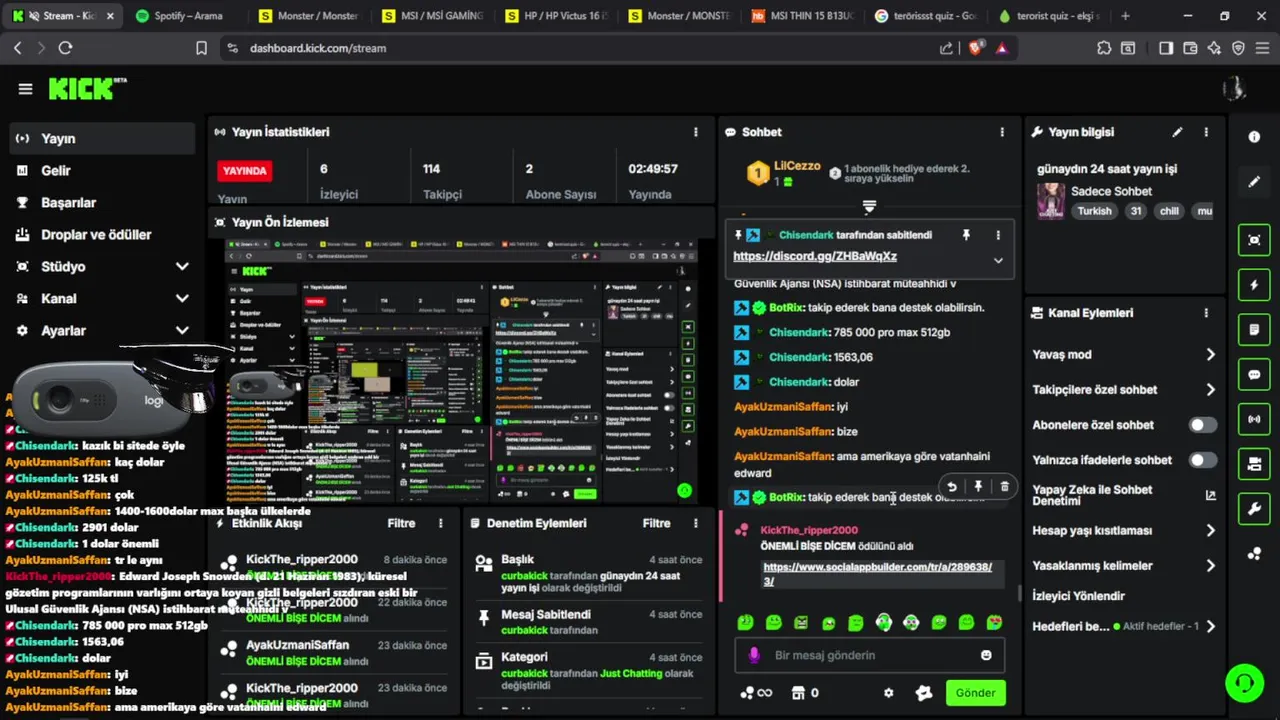This screenshot has width=1280, height=720.
Task: Open Yayın İstatistikleri panel options menu
Action: [x=696, y=132]
